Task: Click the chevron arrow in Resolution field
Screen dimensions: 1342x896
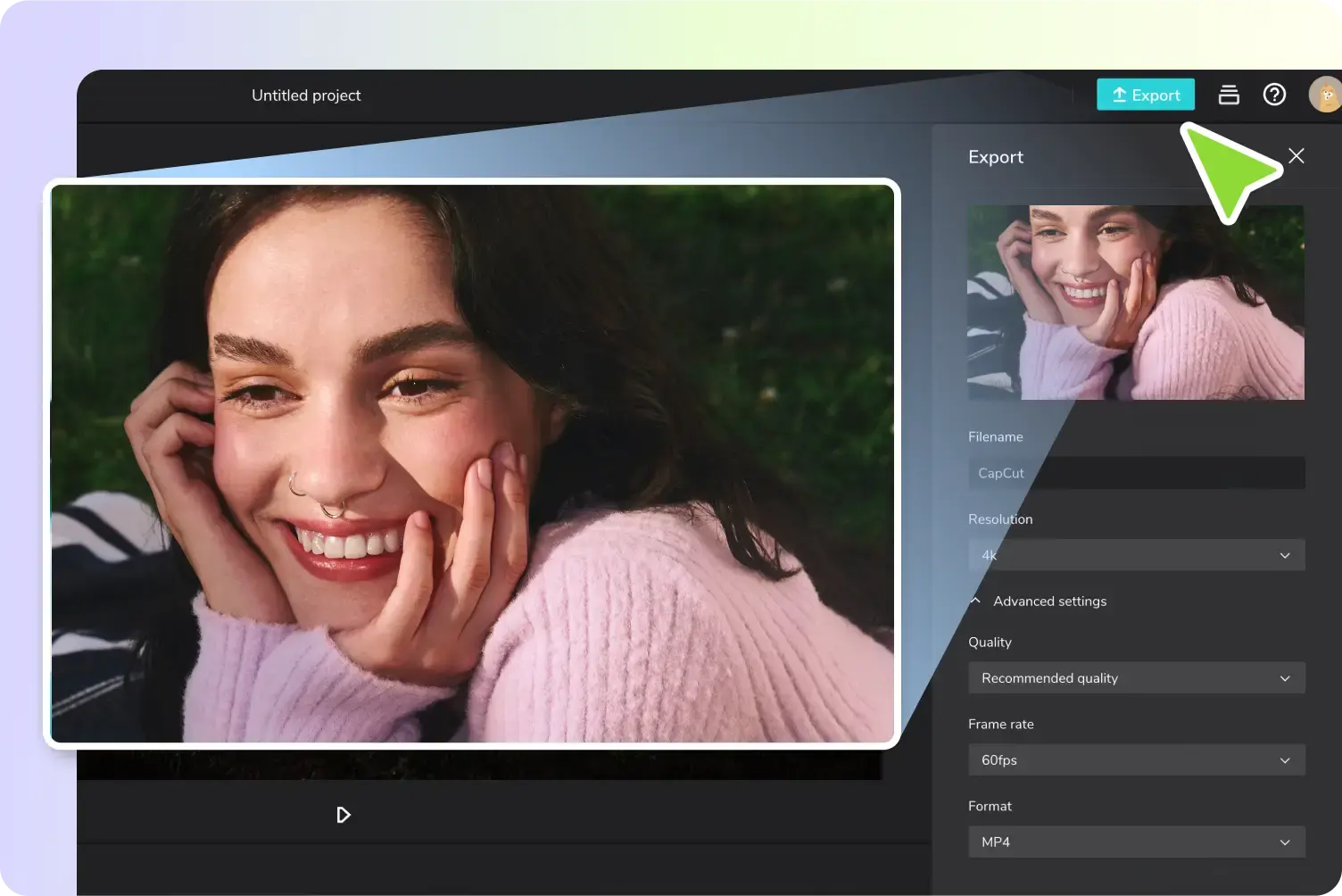Action: (x=1285, y=555)
